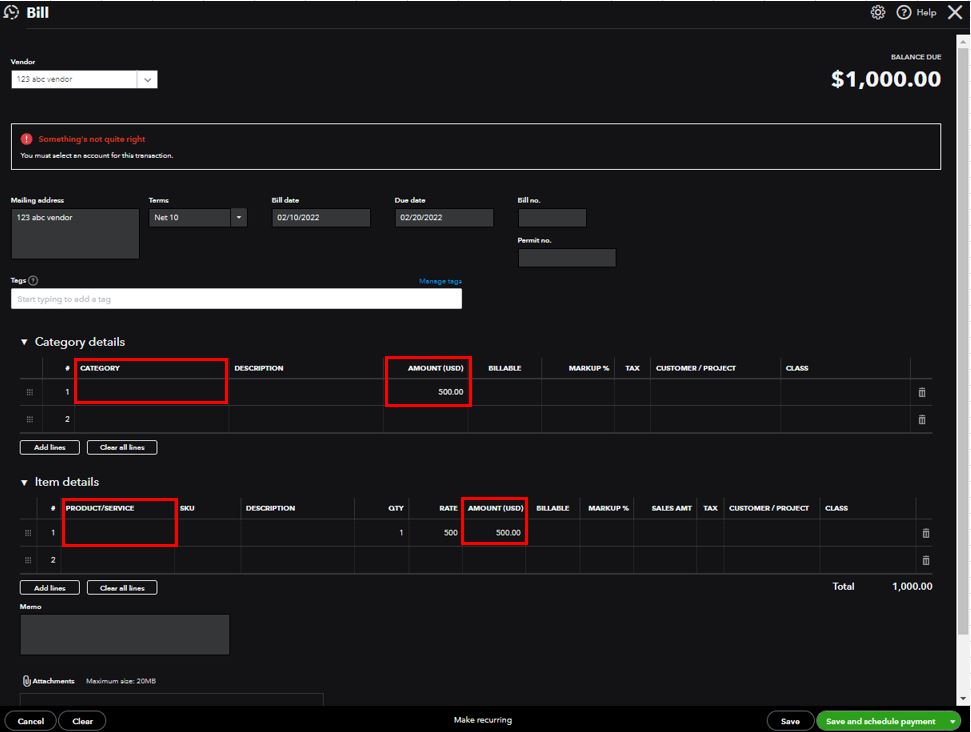Click the Tags info help icon
The width and height of the screenshot is (971, 732).
point(34,281)
